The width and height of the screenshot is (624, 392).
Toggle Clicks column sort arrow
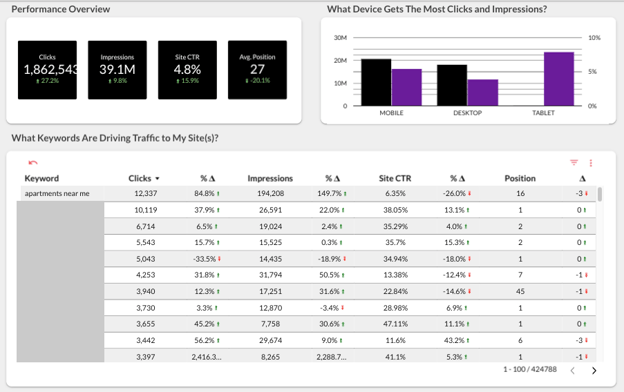pyautogui.click(x=157, y=179)
